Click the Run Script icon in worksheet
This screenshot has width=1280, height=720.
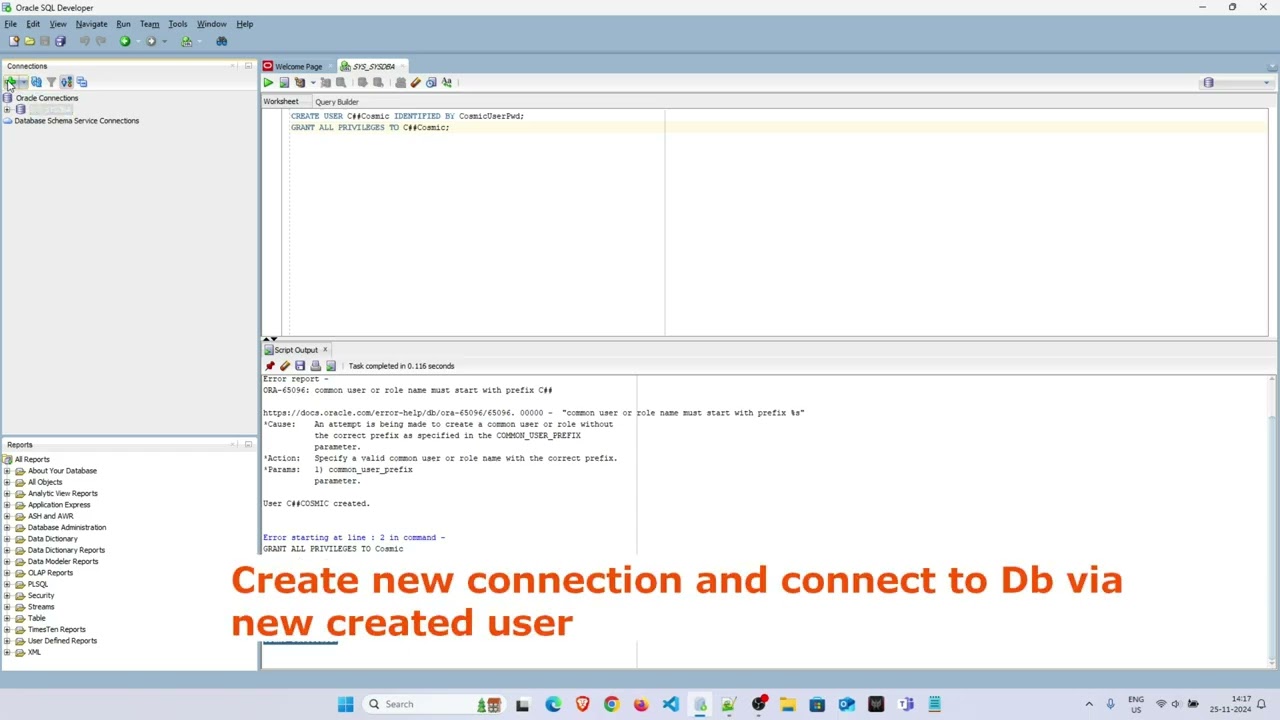(x=284, y=82)
